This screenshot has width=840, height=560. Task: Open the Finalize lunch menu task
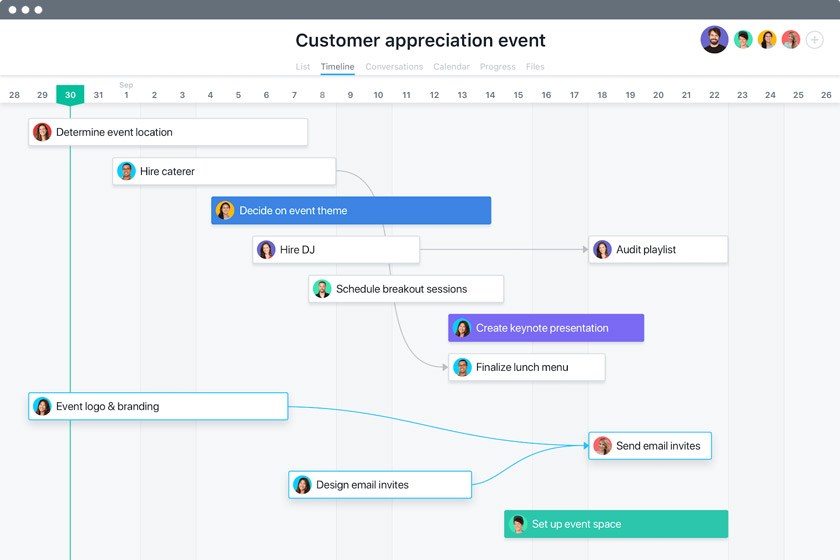[x=528, y=367]
